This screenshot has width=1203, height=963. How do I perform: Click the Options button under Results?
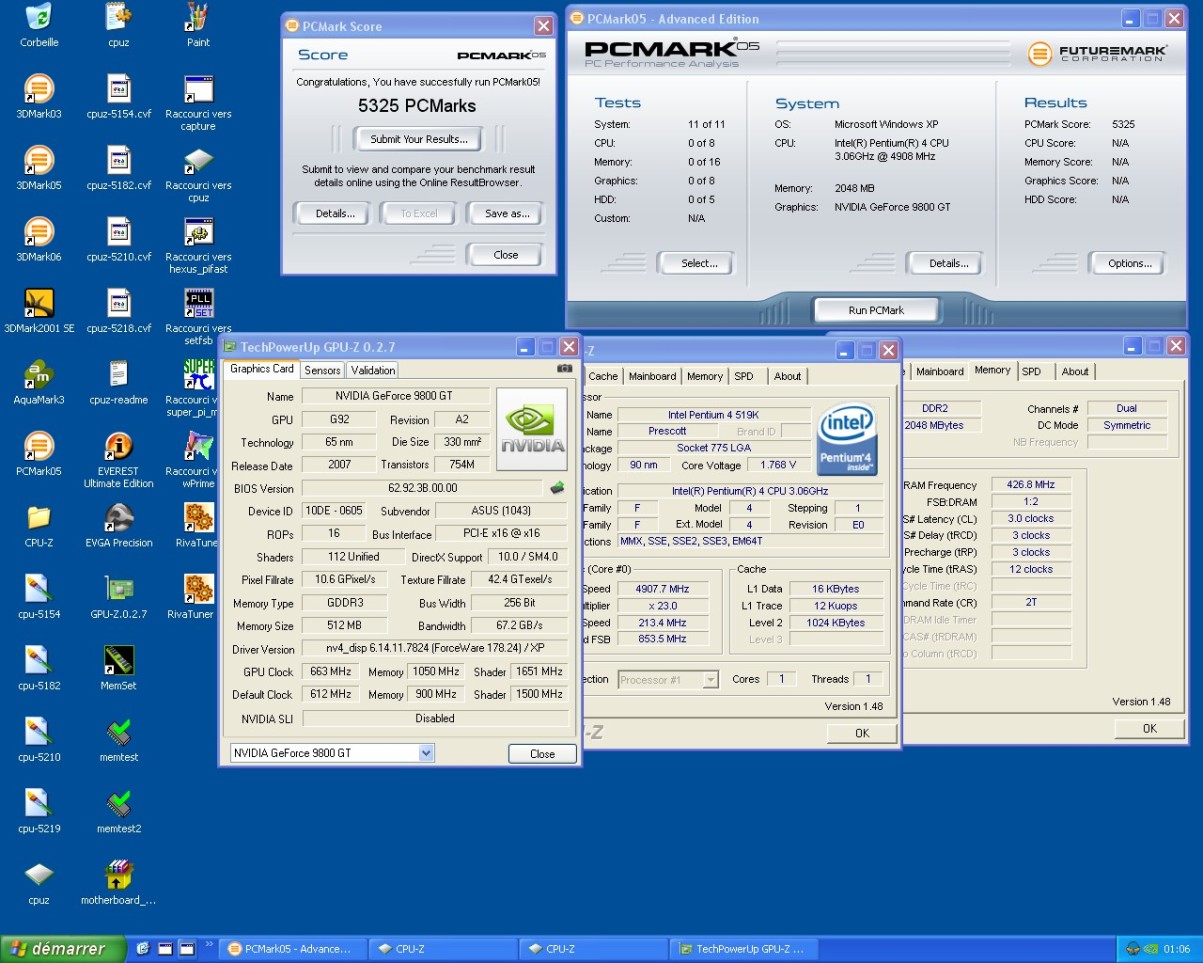[1130, 263]
